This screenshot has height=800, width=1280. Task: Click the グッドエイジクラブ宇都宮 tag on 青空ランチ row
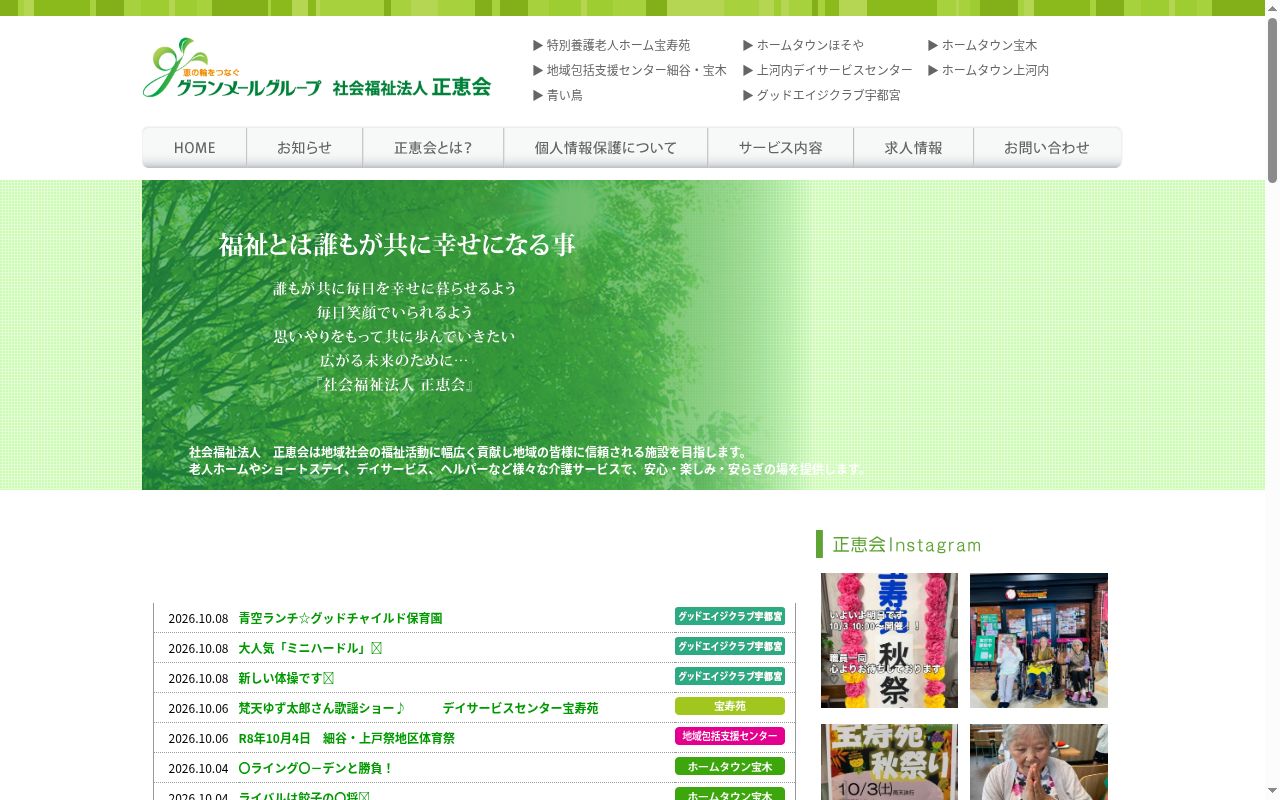[730, 616]
